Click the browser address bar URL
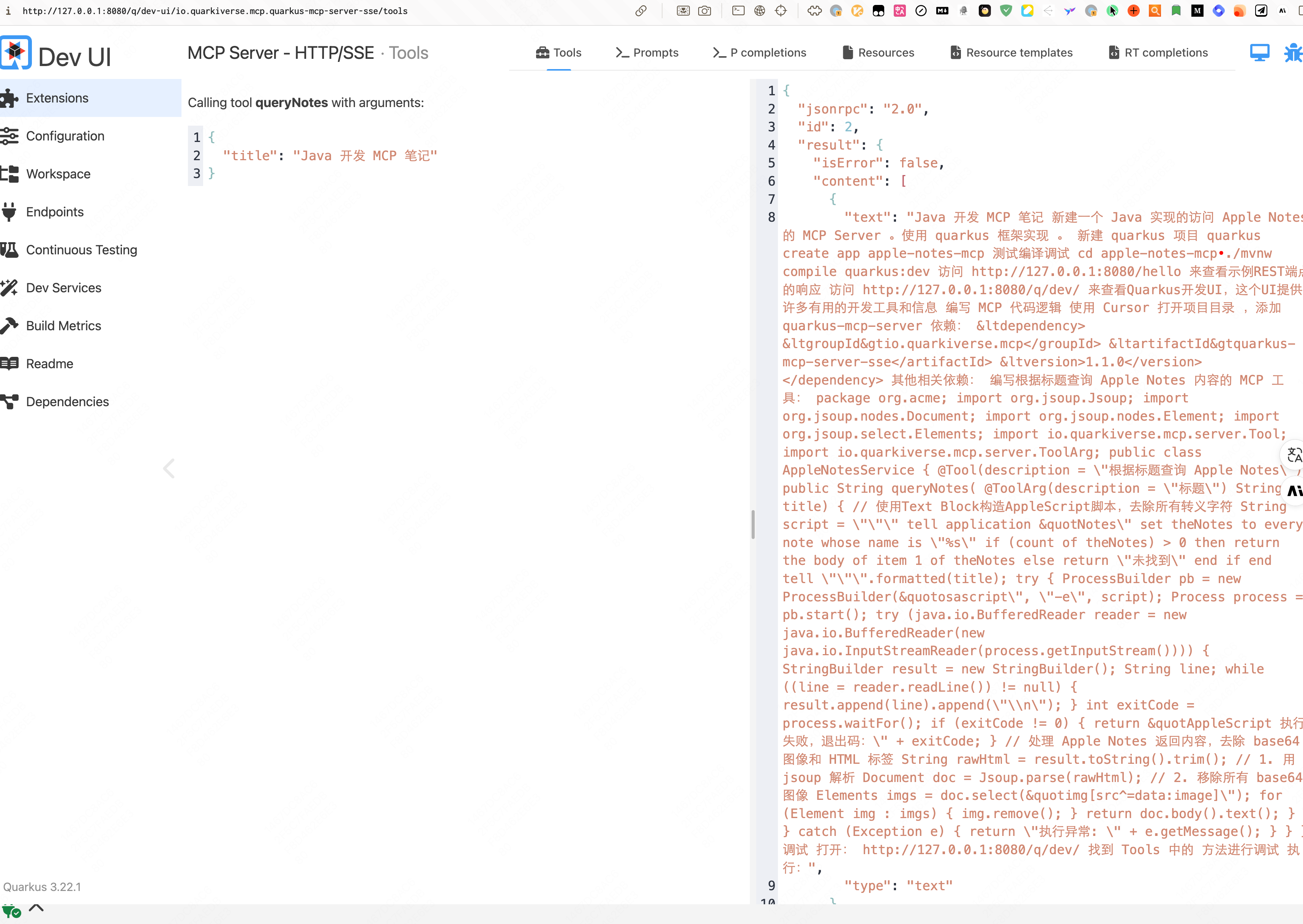The image size is (1303, 924). tap(215, 11)
